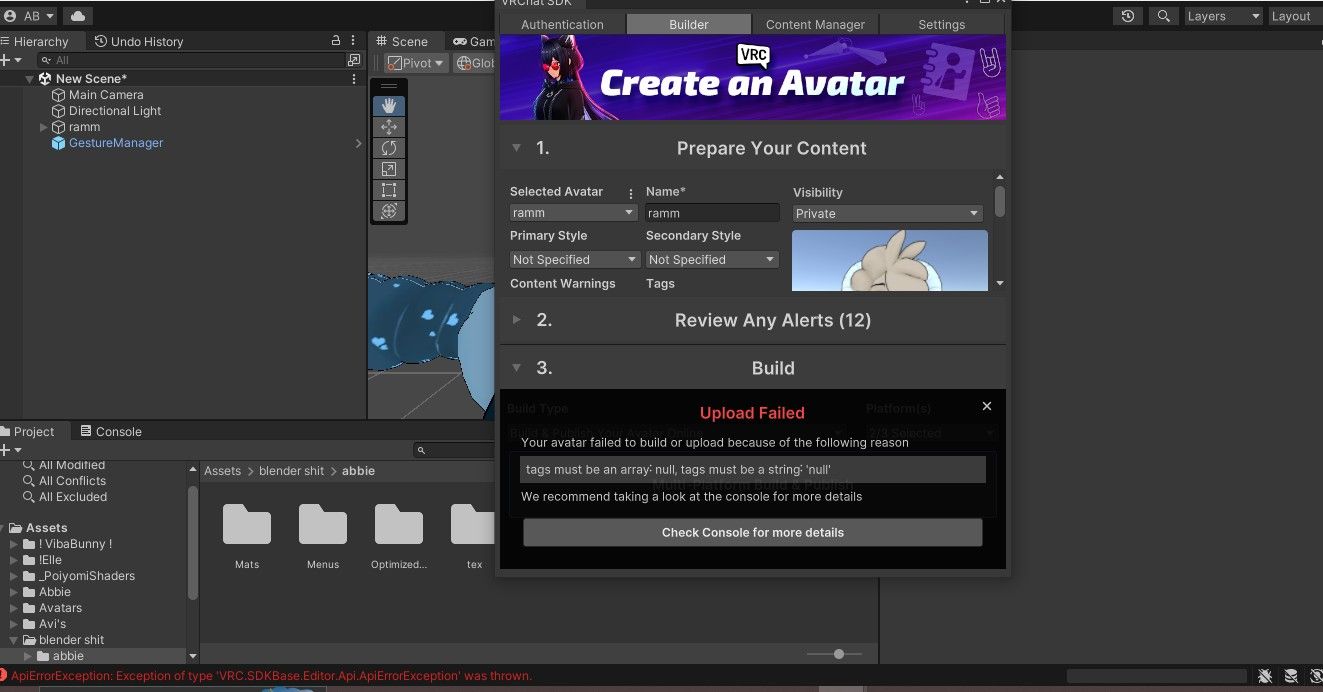Open the Selected Avatar options dots
The height and width of the screenshot is (692, 1323).
point(630,193)
